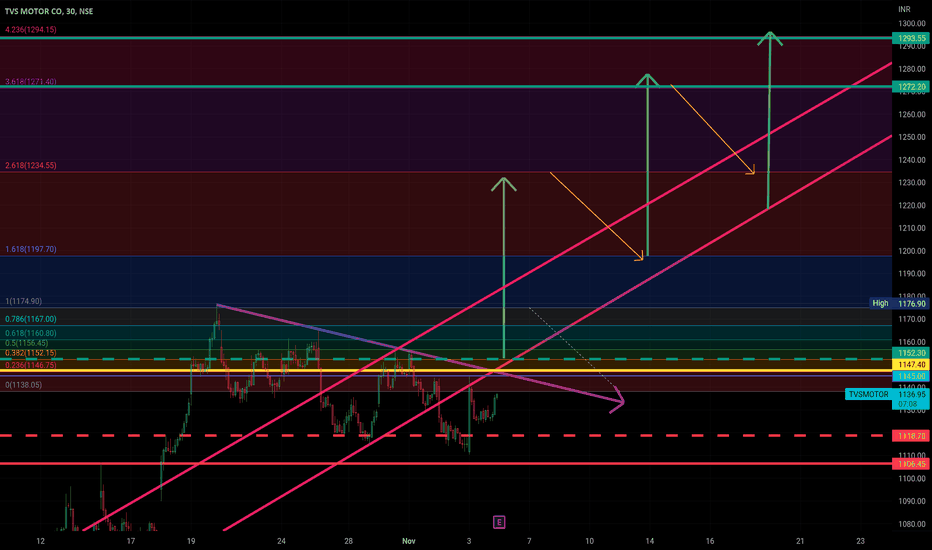Click the cyan 1145.00 price tag

coord(911,376)
